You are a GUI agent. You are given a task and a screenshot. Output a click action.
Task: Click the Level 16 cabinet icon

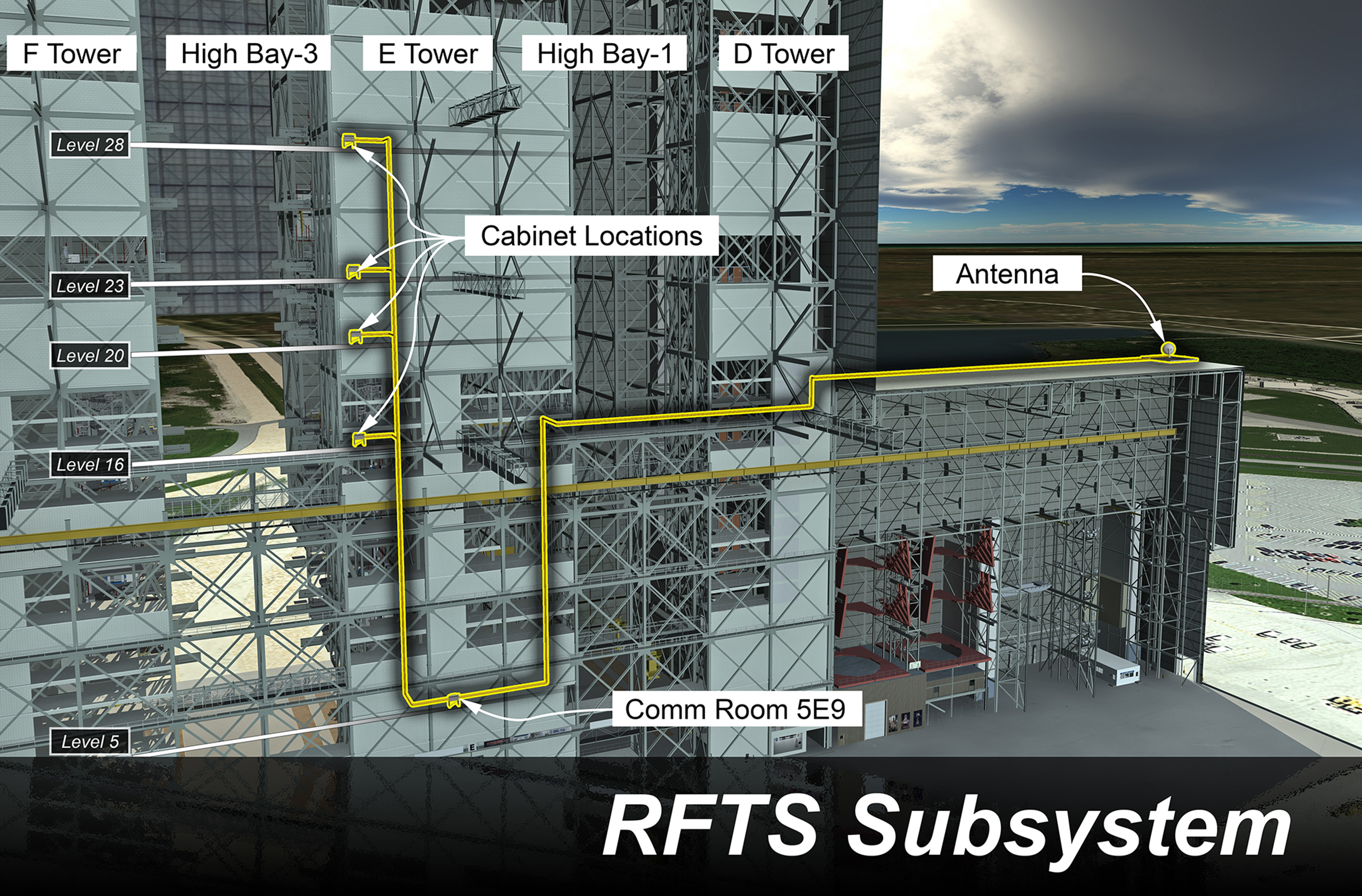(x=359, y=439)
